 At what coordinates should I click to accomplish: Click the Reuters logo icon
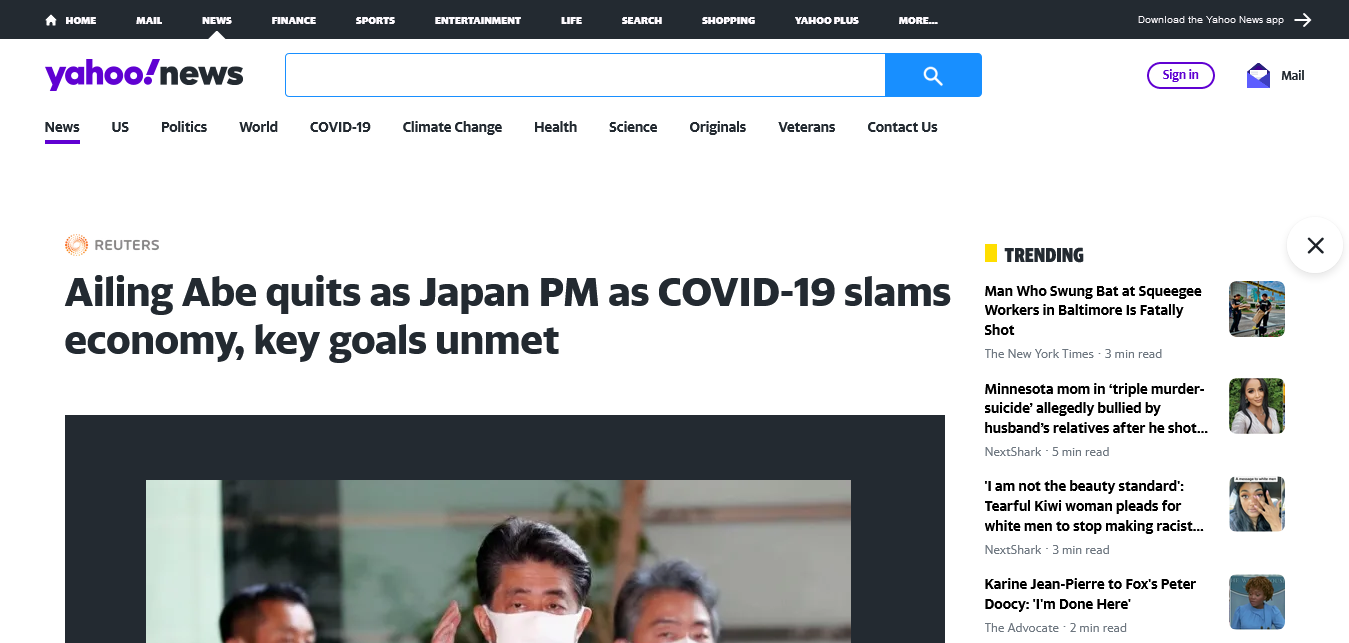pos(76,245)
